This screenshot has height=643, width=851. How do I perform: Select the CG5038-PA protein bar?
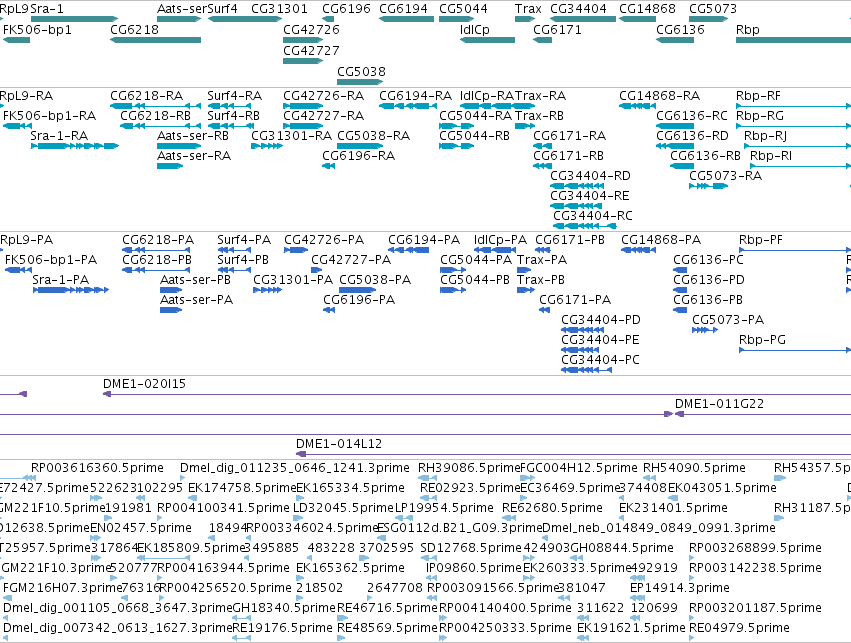point(358,290)
